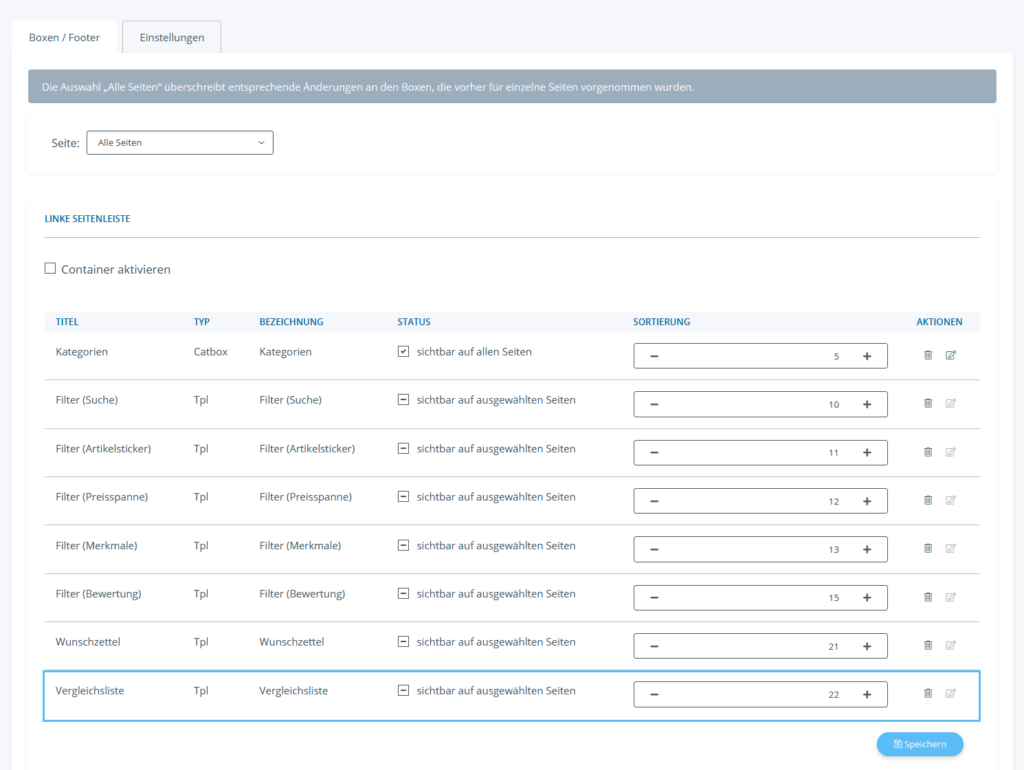Open the Seite dropdown showing Alle Seiten
The width and height of the screenshot is (1024, 770).
click(180, 143)
